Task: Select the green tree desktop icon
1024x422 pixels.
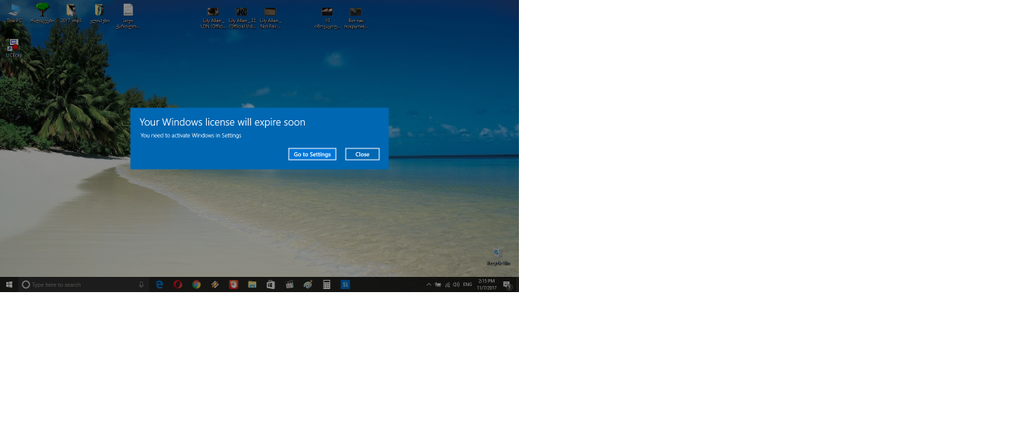Action: (42, 14)
